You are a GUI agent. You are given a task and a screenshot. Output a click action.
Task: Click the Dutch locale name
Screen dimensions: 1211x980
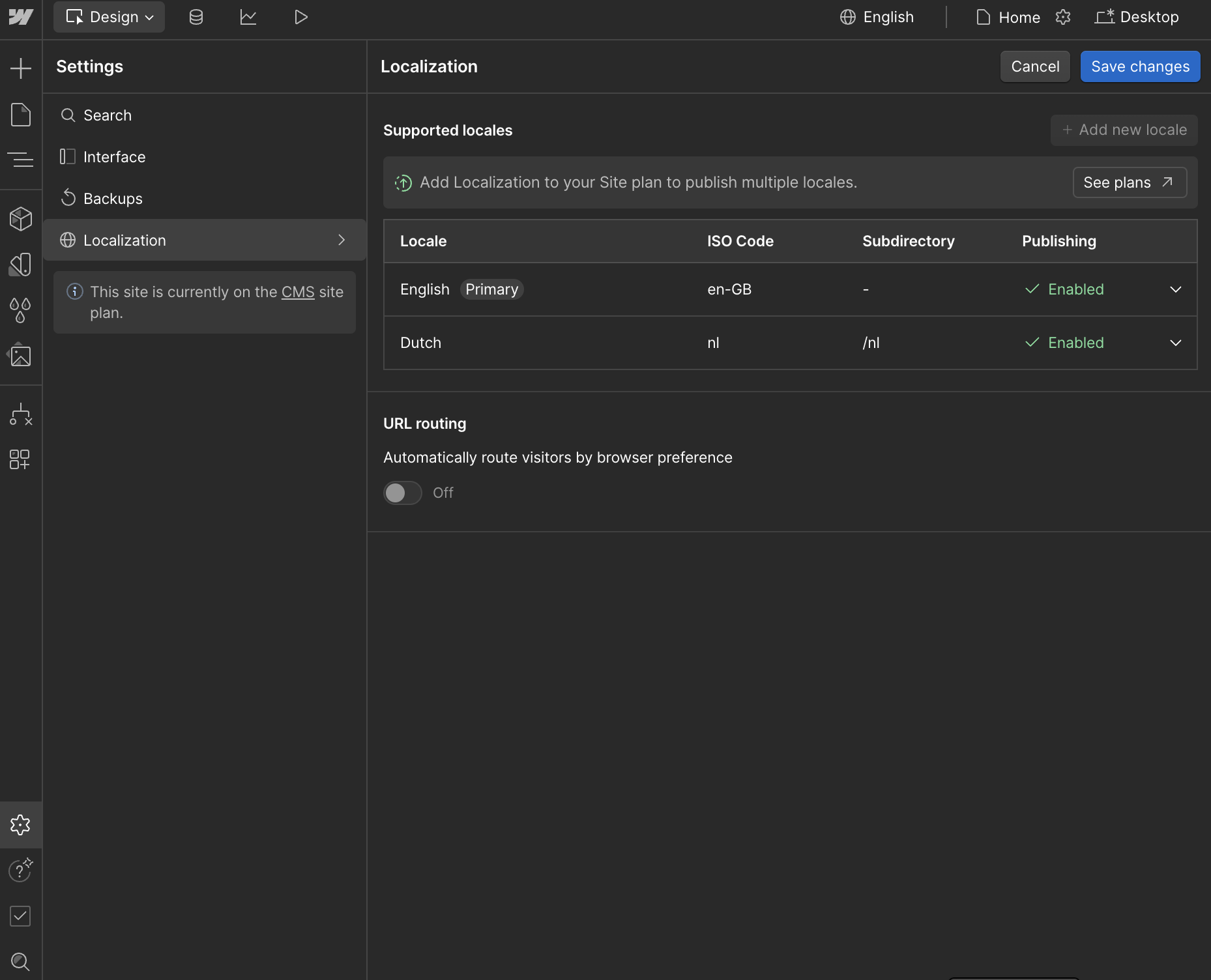(x=420, y=343)
